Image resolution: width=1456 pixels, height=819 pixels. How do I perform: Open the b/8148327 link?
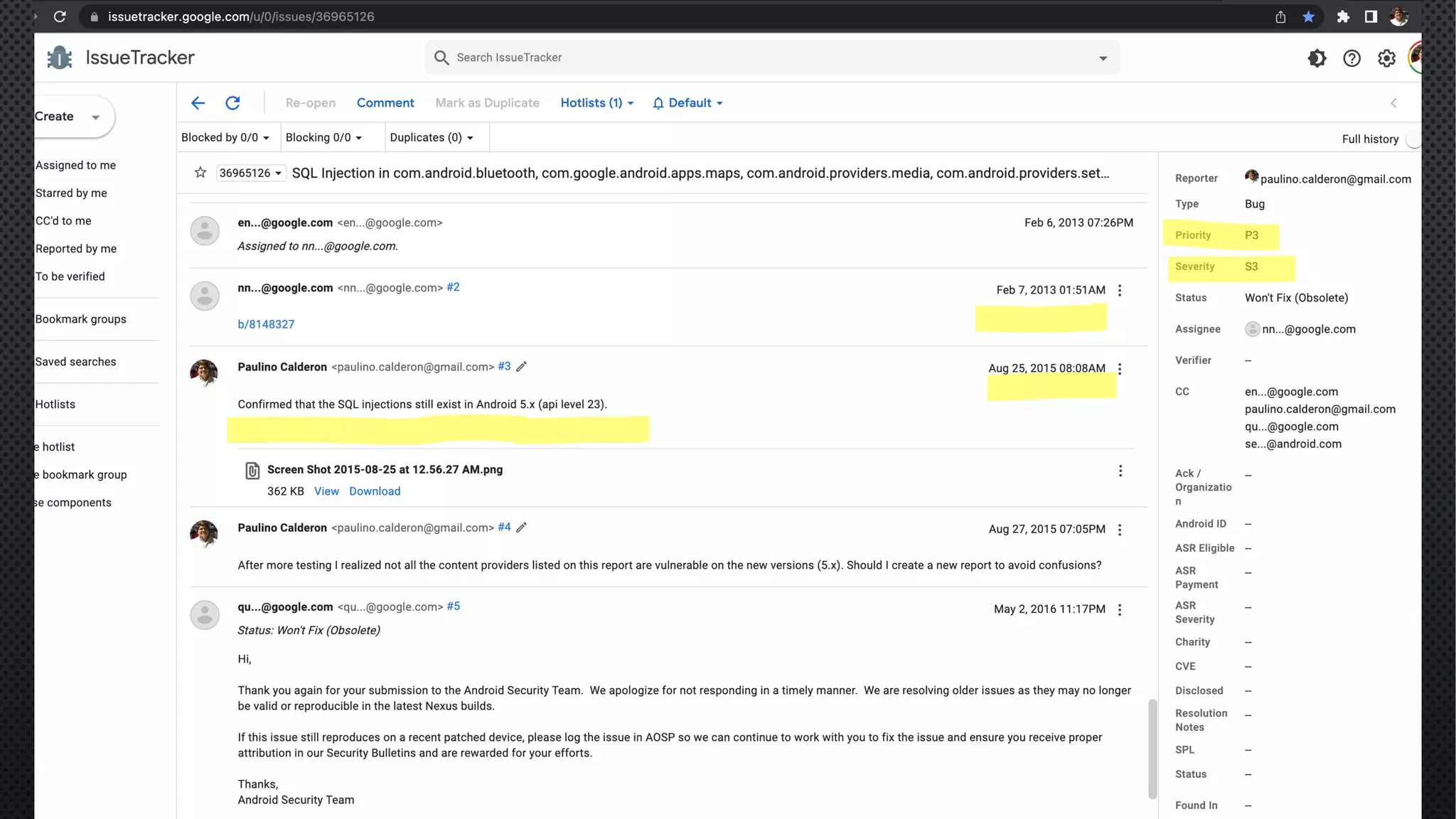(266, 324)
